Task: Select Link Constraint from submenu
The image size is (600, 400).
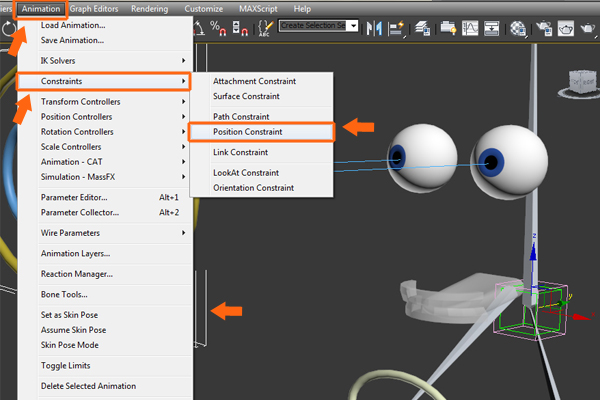Action: point(261,152)
